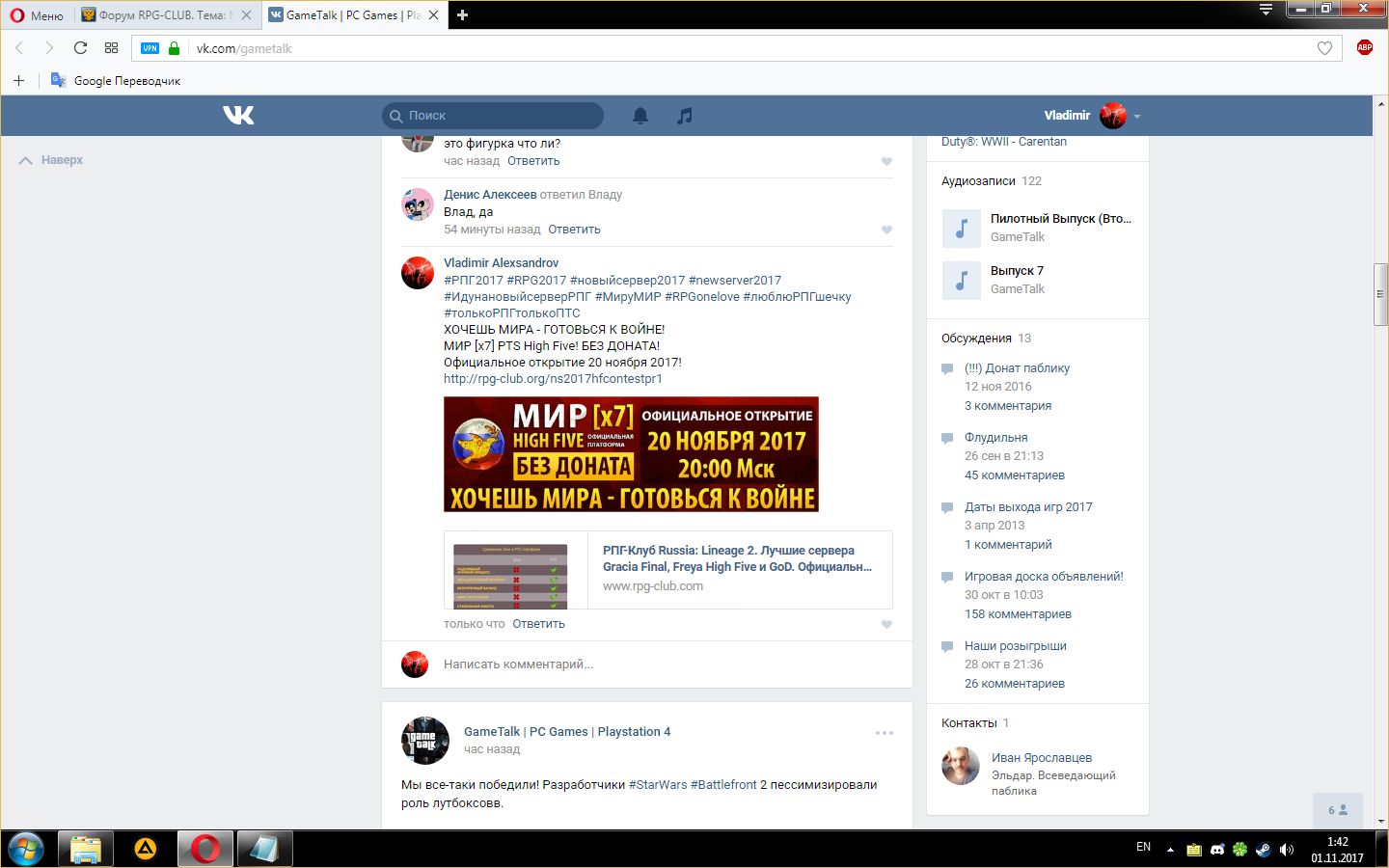Image resolution: width=1389 pixels, height=868 pixels.
Task: Open the Adblock Plus extension
Action: coord(1364,47)
